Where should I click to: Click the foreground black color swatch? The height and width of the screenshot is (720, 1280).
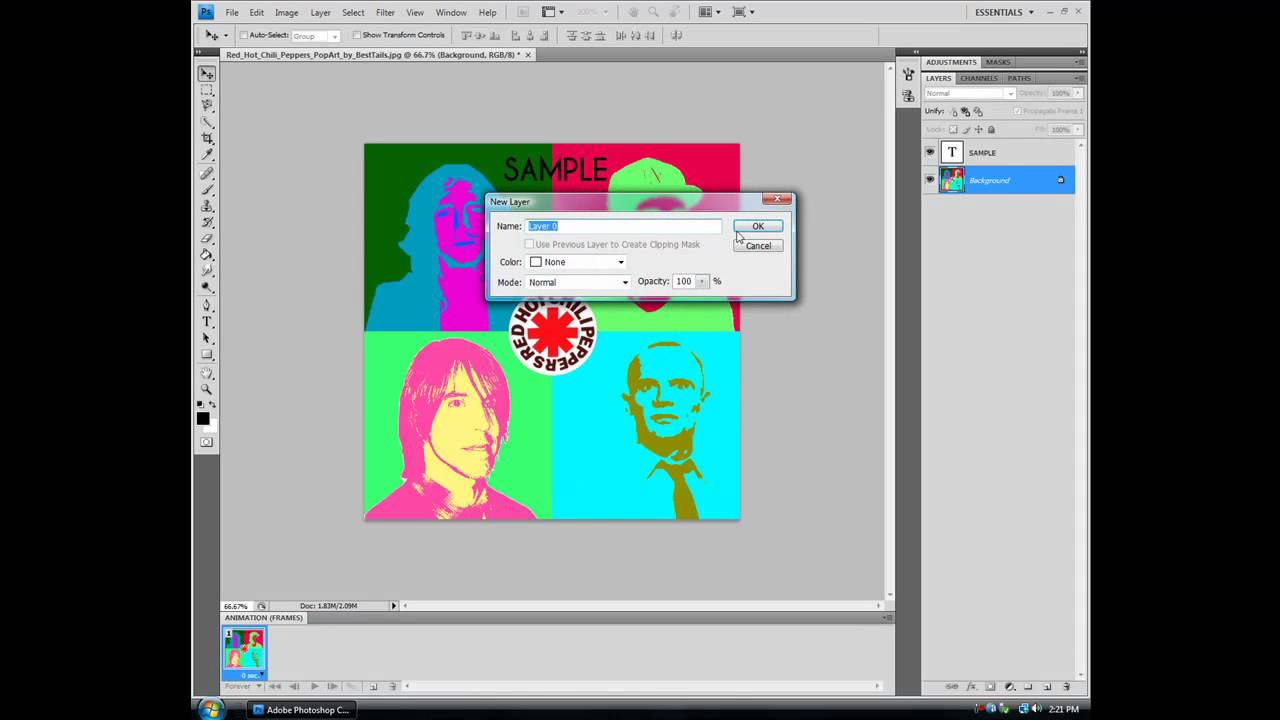point(203,418)
